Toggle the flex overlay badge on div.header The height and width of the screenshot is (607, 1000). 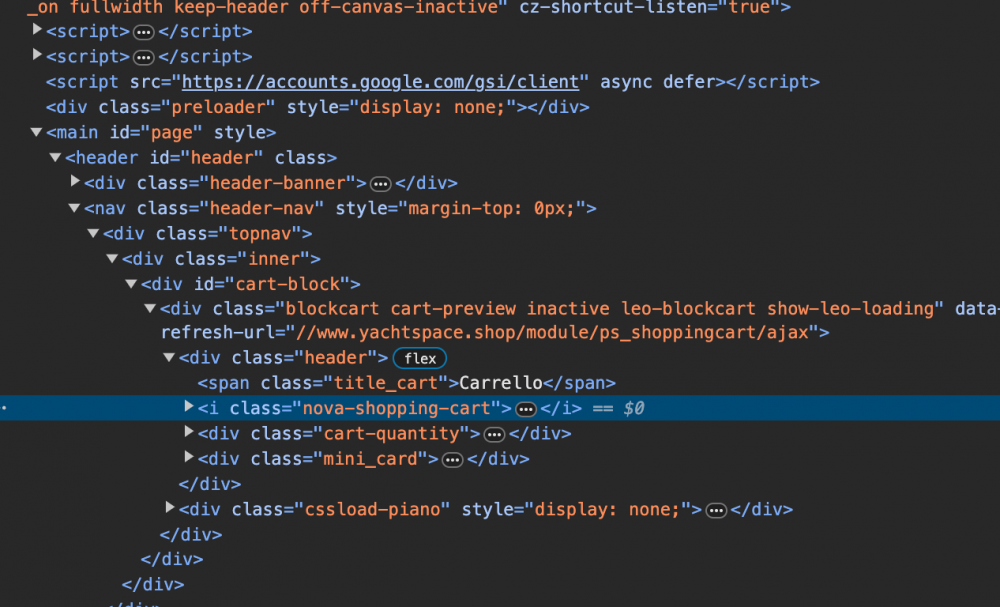(x=419, y=357)
